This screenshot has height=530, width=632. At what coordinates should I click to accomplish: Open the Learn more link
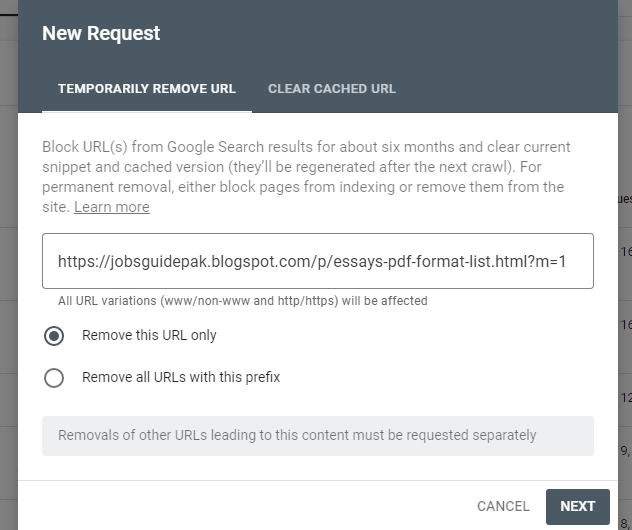click(x=111, y=207)
